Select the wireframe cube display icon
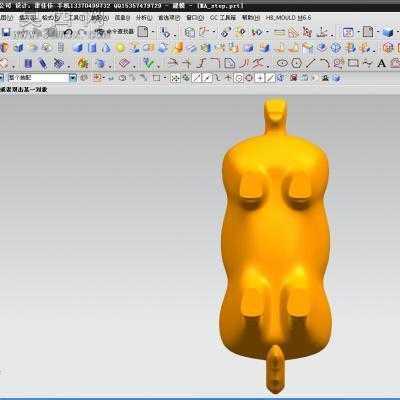 (x=190, y=32)
